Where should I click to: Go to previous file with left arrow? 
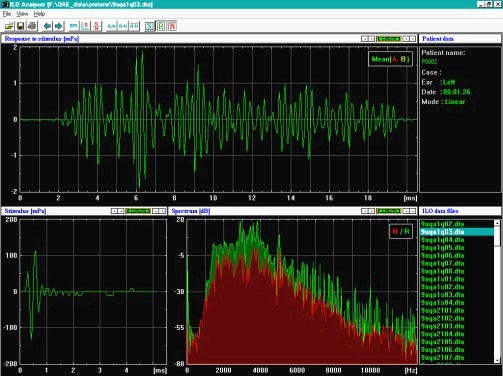click(47, 26)
